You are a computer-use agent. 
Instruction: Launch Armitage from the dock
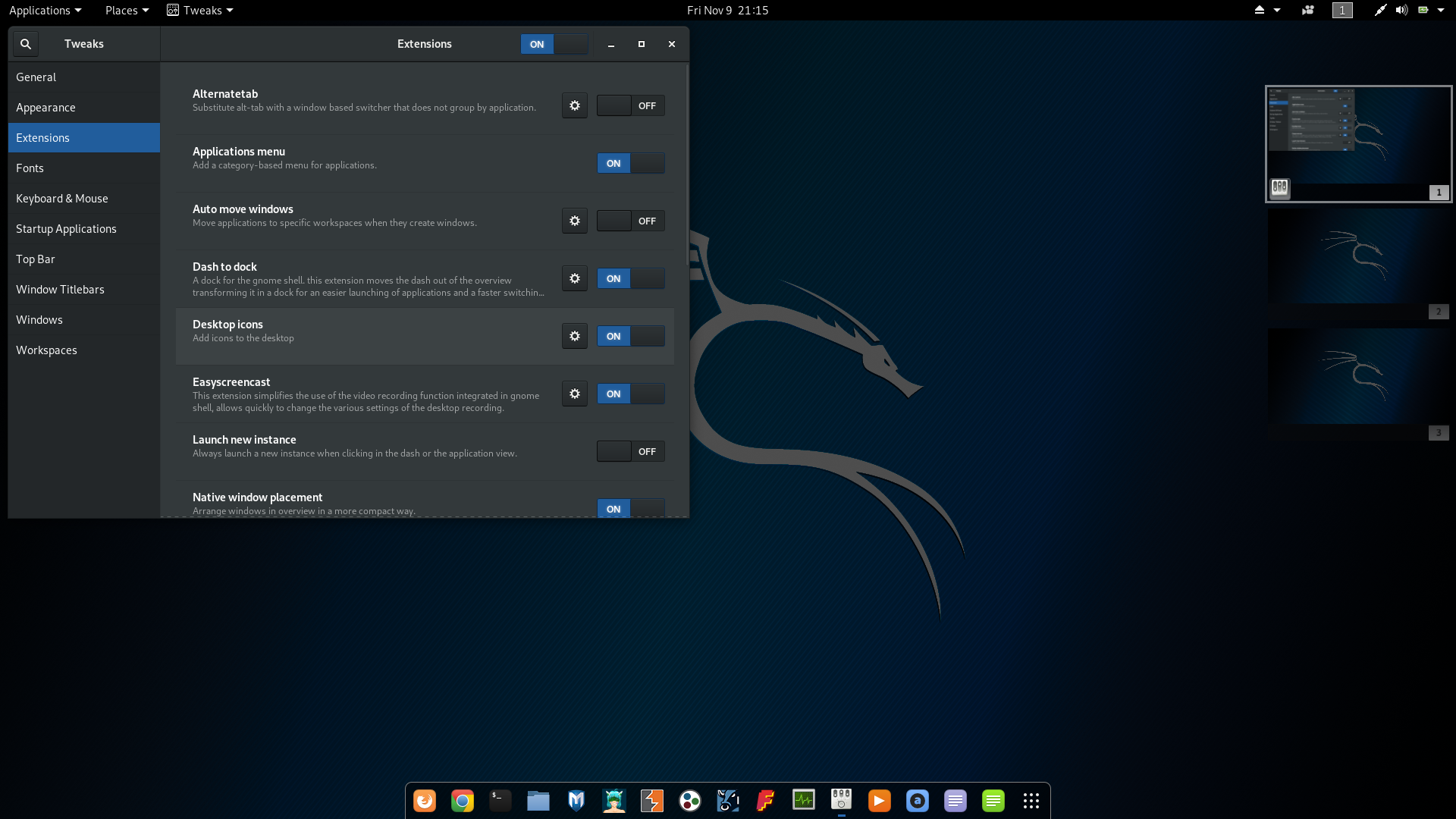(614, 801)
